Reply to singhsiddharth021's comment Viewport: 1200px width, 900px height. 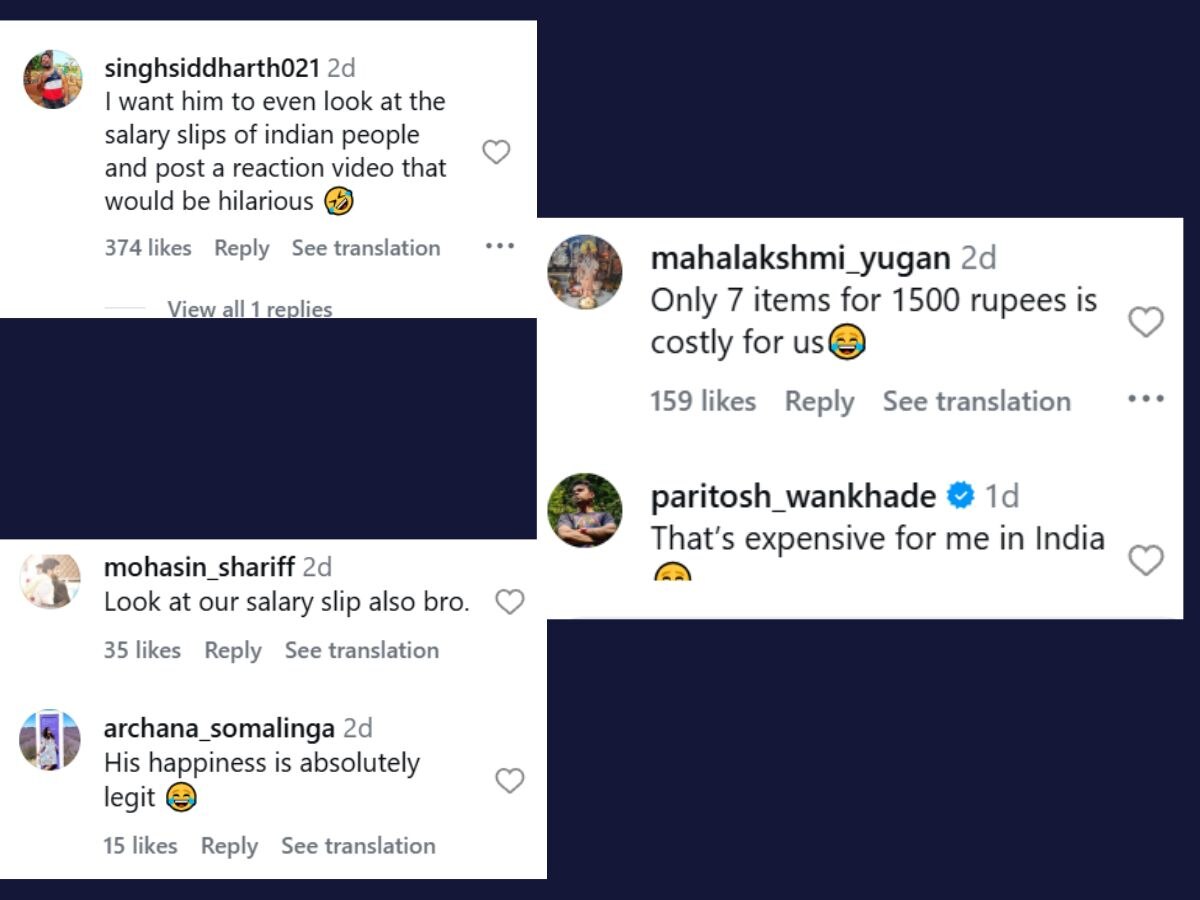[x=242, y=248]
